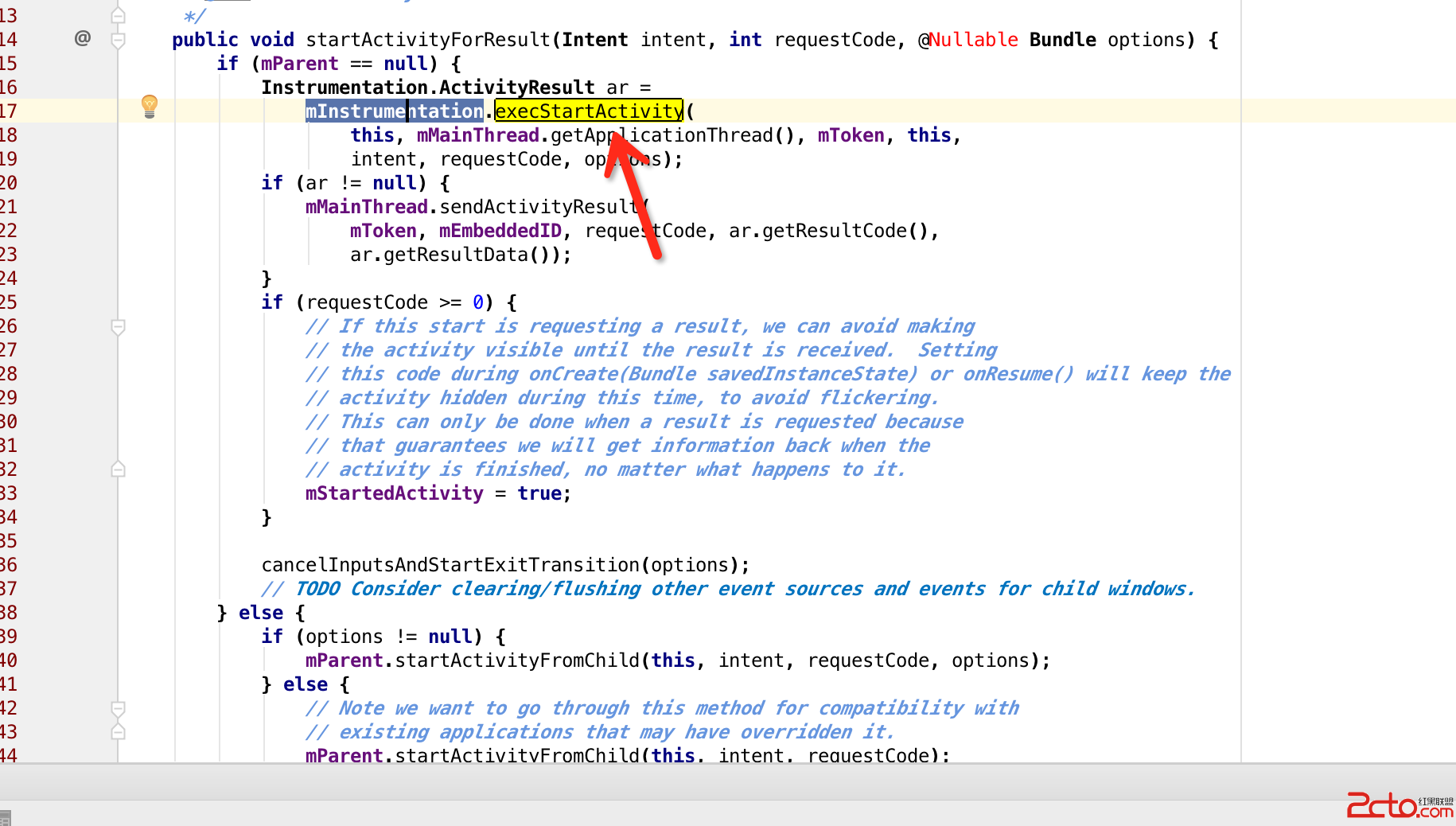Click the mStartedActivity field
1456x826 pixels.
click(x=395, y=493)
